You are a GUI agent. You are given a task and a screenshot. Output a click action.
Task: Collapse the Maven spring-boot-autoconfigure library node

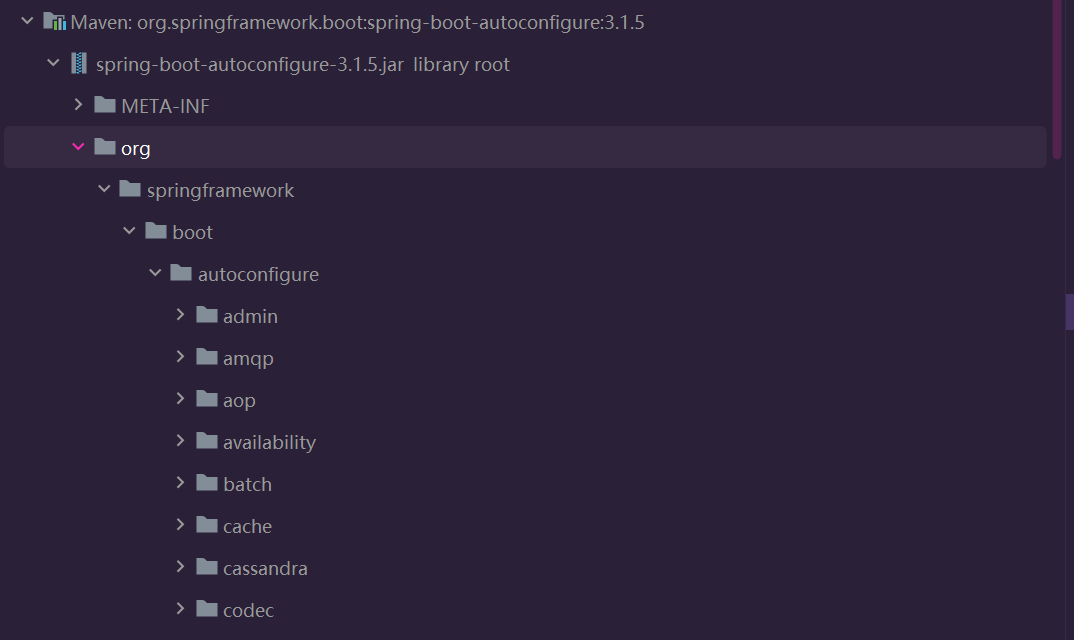pos(27,21)
